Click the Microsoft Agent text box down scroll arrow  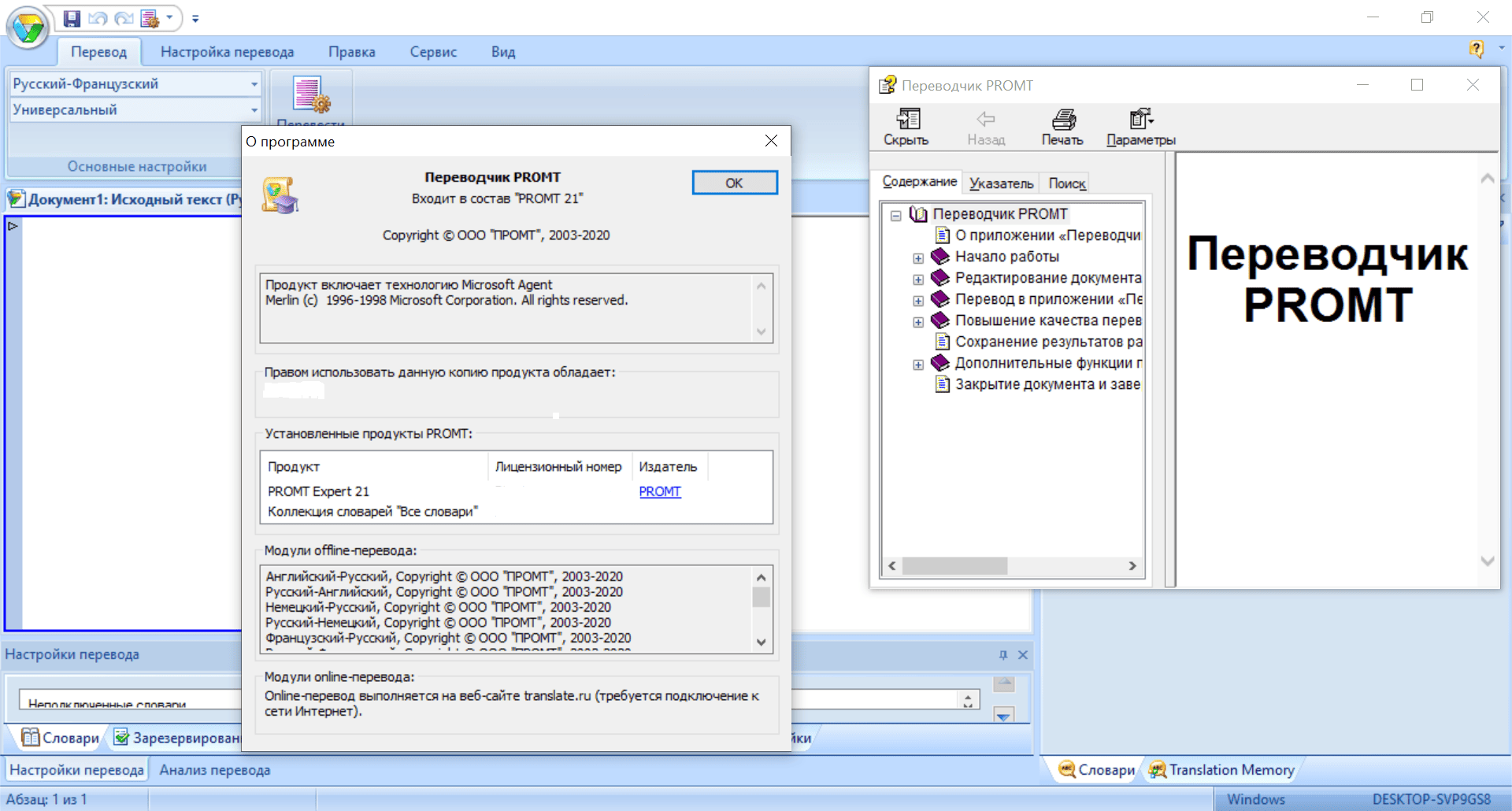click(761, 331)
